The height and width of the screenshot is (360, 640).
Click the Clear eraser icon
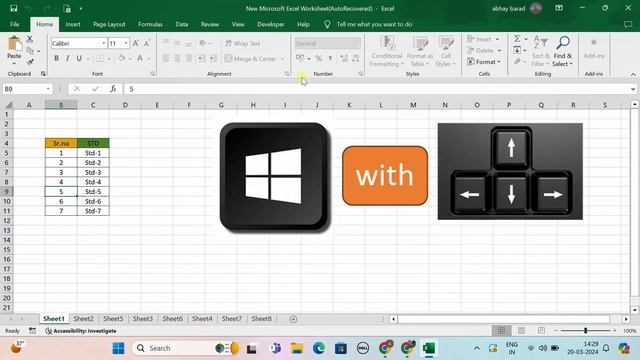click(x=517, y=62)
